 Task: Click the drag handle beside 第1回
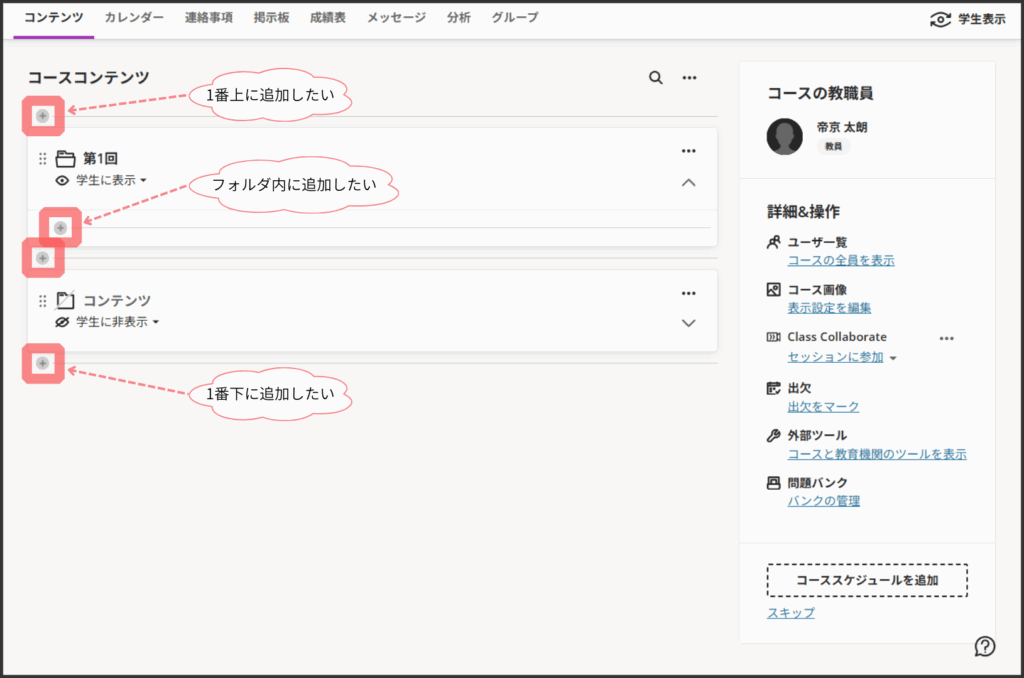coord(42,158)
